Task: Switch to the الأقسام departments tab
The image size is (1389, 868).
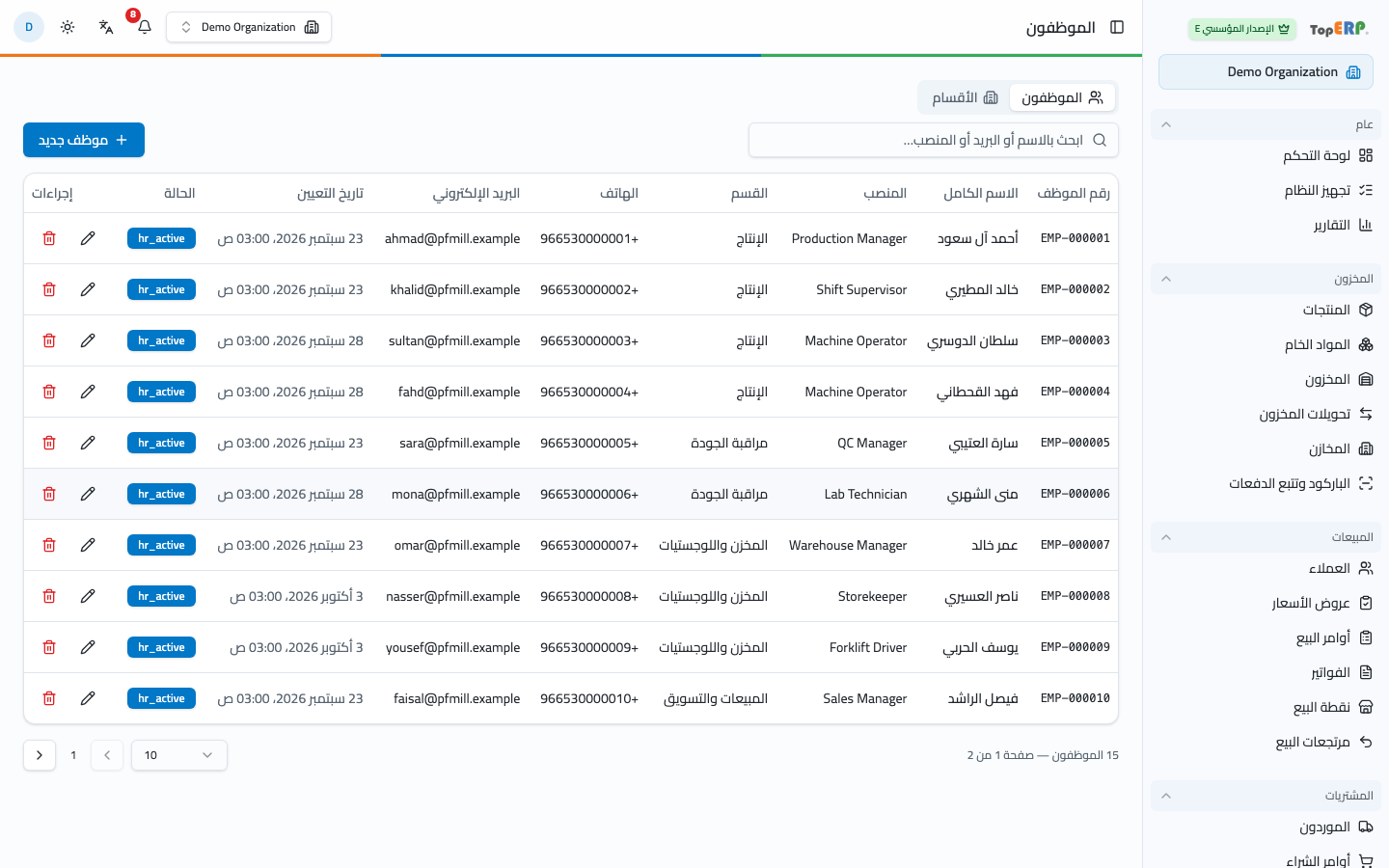Action: pos(965,97)
